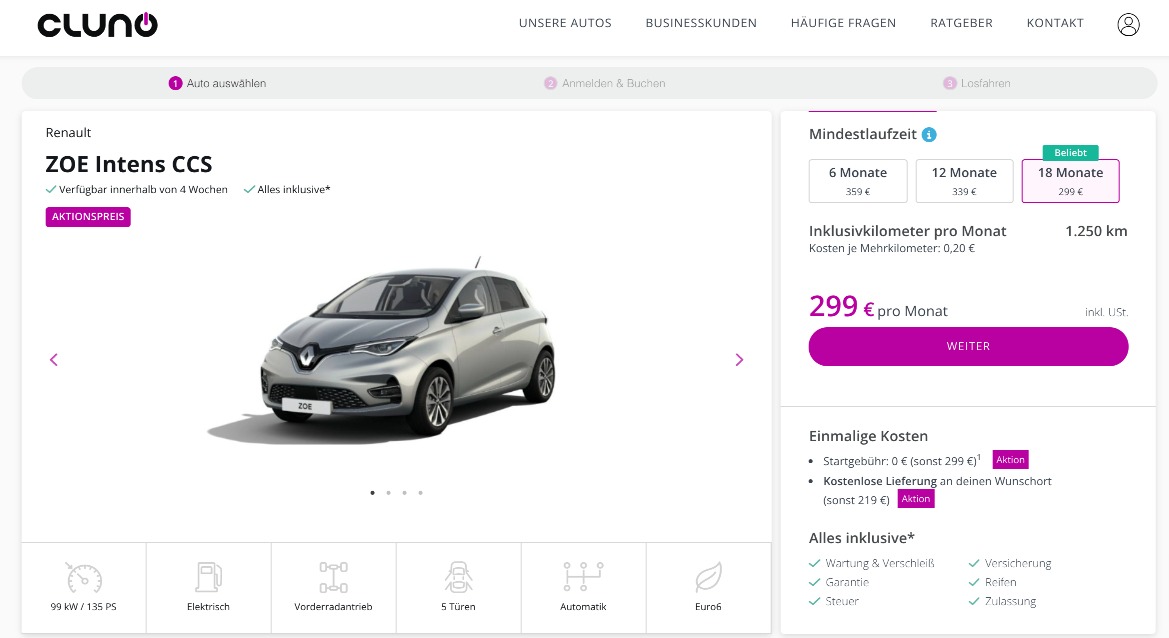Click the Automatik gearbox icon
The image size is (1169, 638).
tap(583, 577)
